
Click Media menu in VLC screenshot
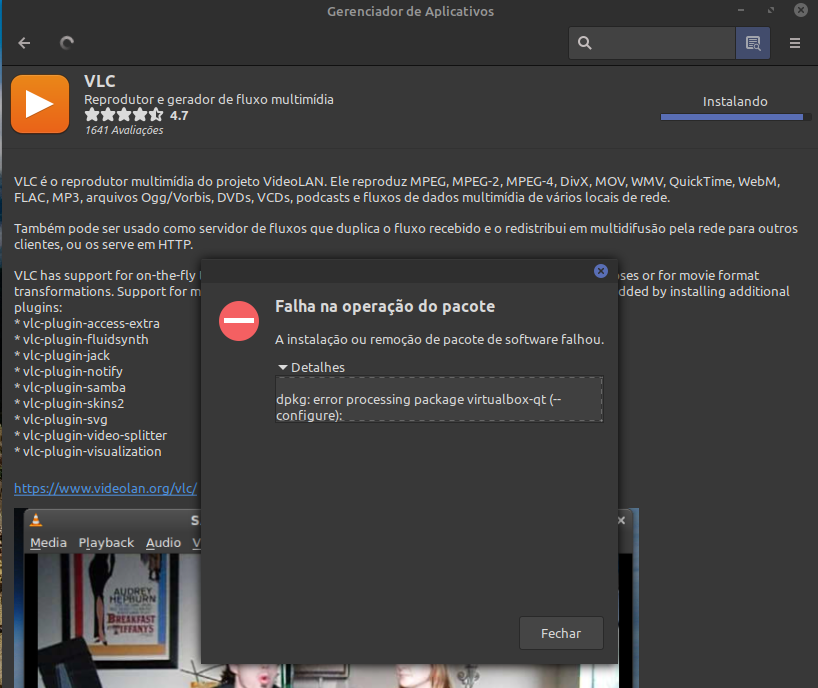[x=48, y=542]
